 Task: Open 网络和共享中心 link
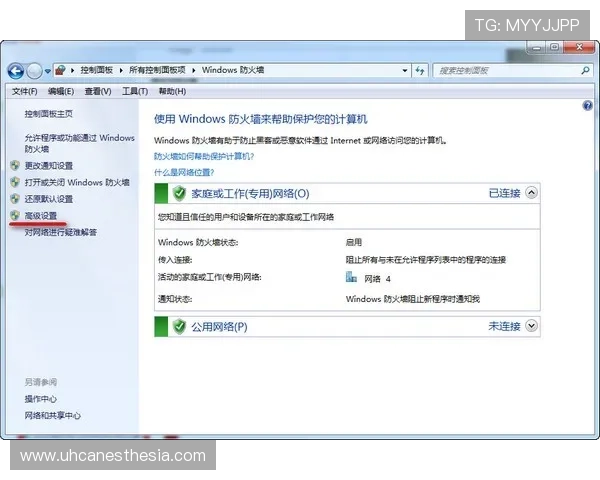click(52, 415)
